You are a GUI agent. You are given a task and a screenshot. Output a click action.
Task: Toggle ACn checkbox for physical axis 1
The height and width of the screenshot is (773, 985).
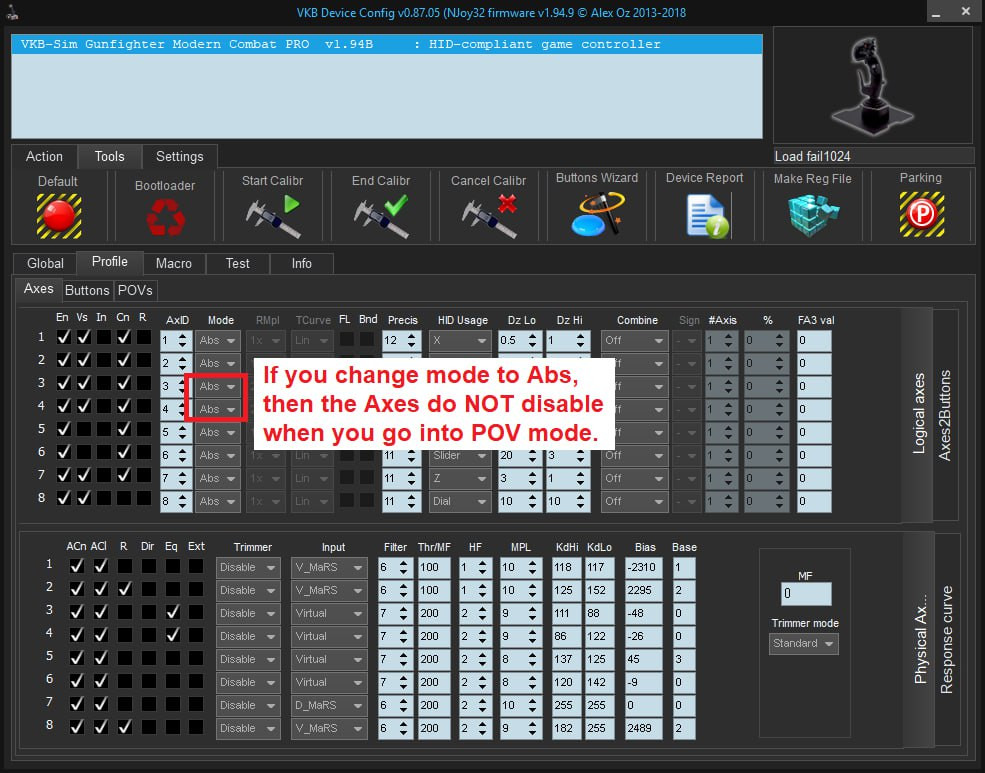click(x=77, y=566)
